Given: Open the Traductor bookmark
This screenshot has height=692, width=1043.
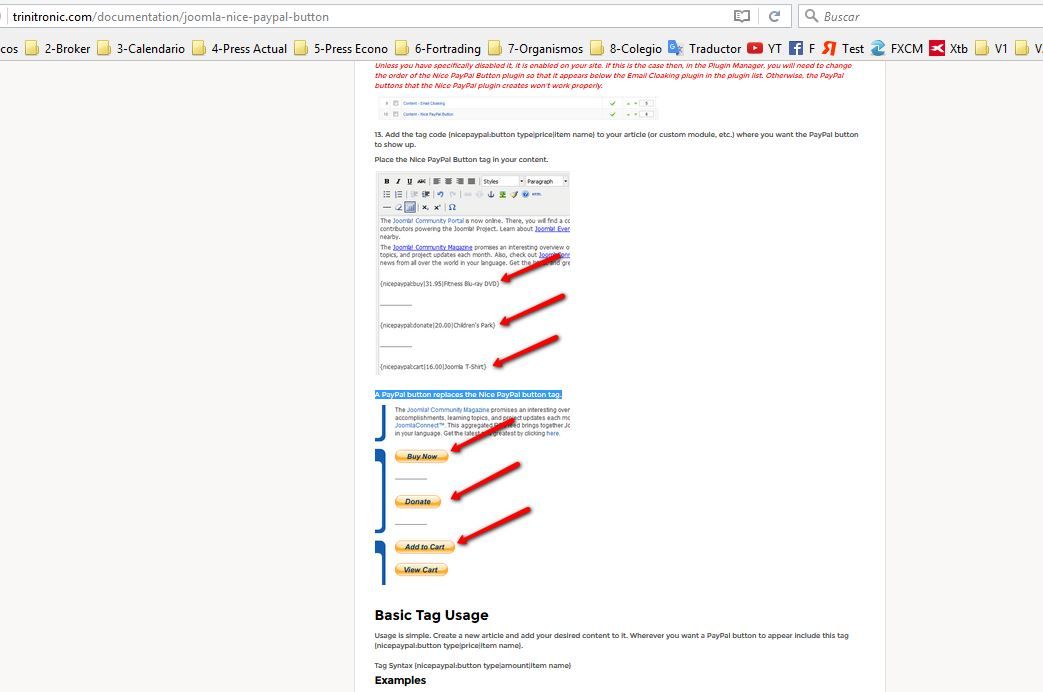Looking at the screenshot, I should [704, 49].
